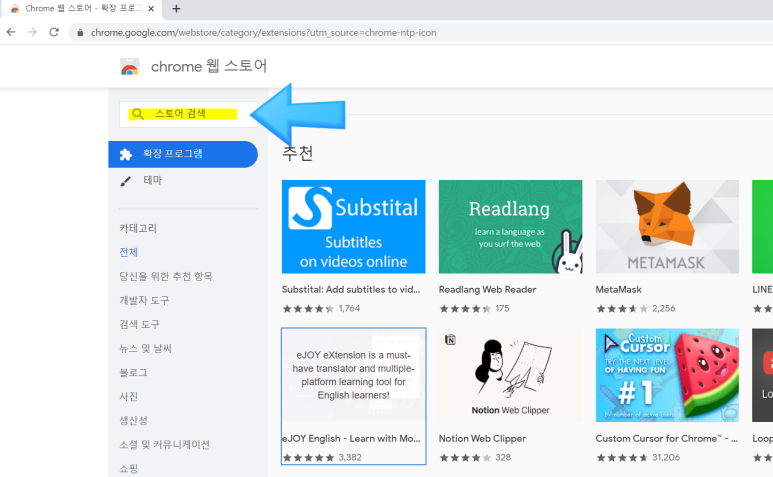773x477 pixels.
Task: Open the Readlang Web Reader thumbnail
Action: click(x=510, y=227)
